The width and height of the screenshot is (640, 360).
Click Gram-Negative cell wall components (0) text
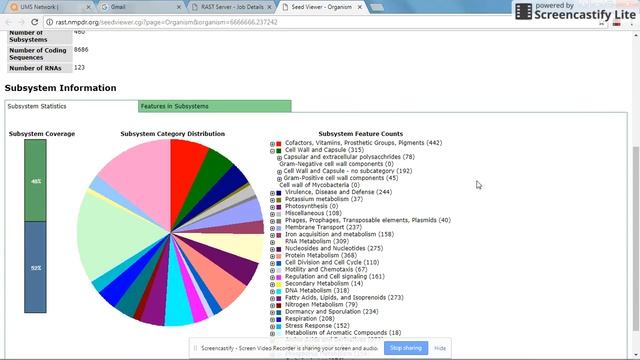pyautogui.click(x=336, y=164)
